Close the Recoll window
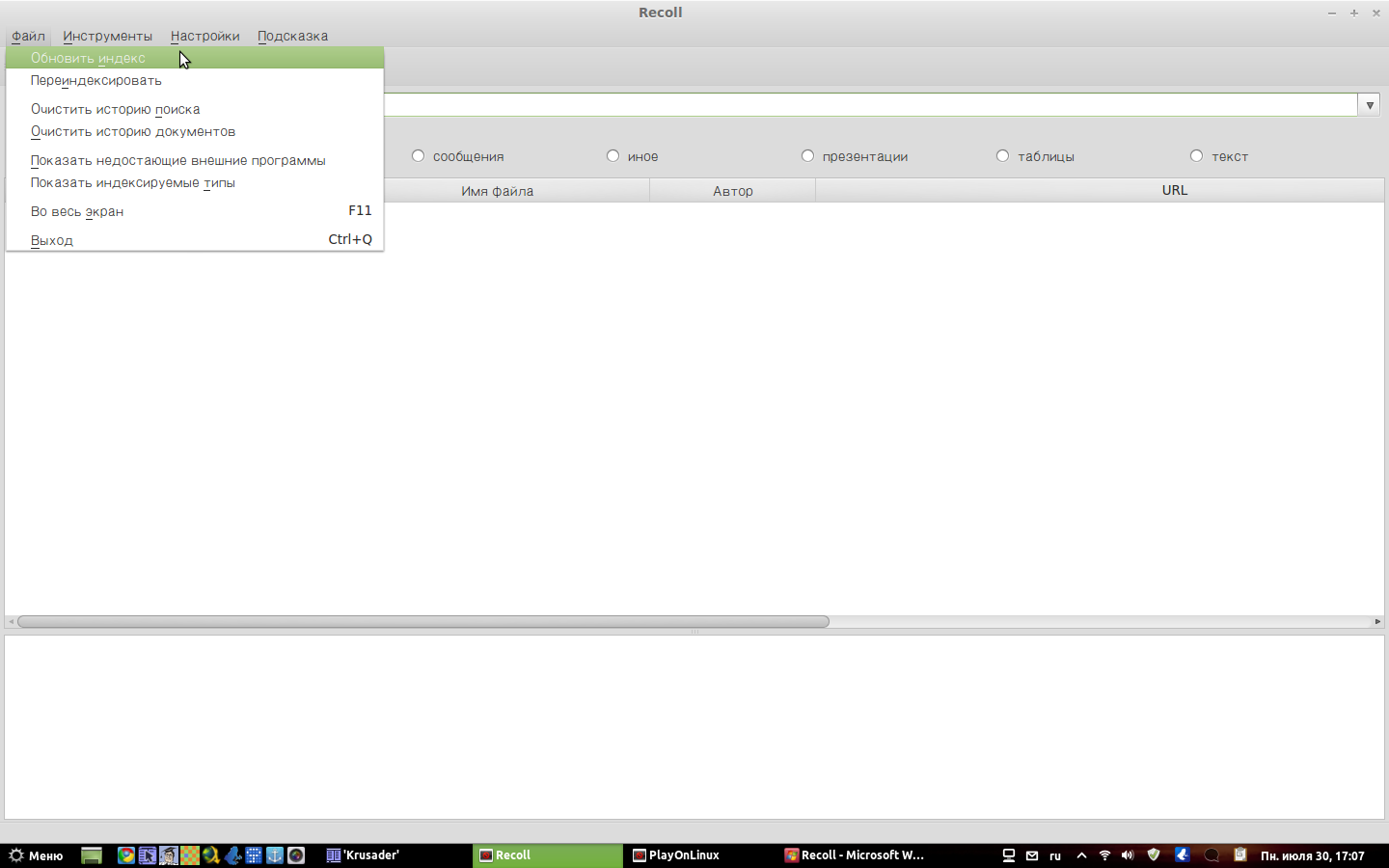 click(1376, 13)
